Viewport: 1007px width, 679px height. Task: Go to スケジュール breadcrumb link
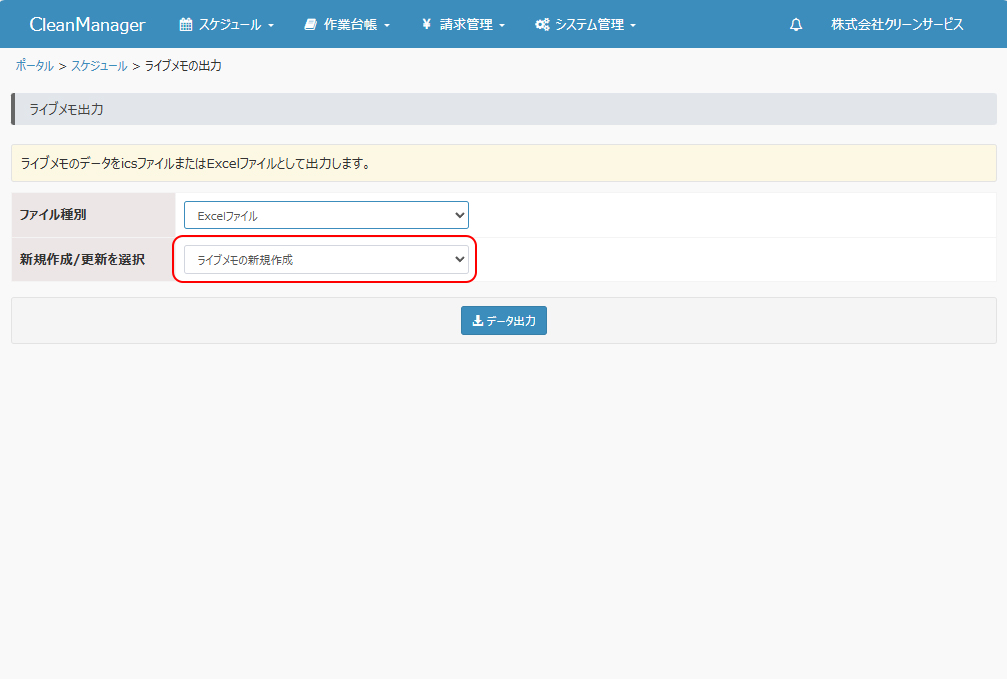pyautogui.click(x=99, y=66)
